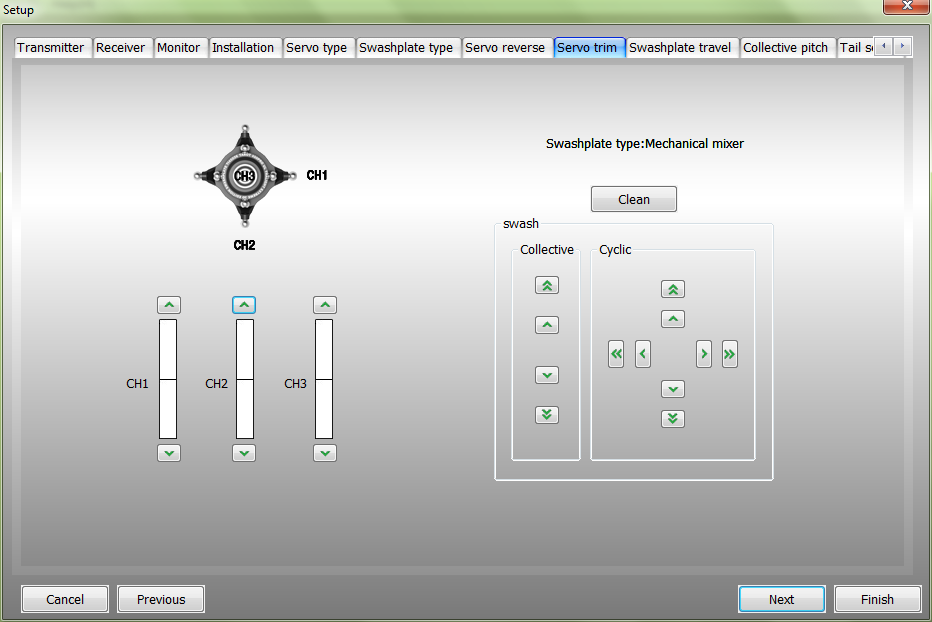Click the CH2 trim slider bar
Viewport: 932px width, 622px height.
(x=244, y=379)
